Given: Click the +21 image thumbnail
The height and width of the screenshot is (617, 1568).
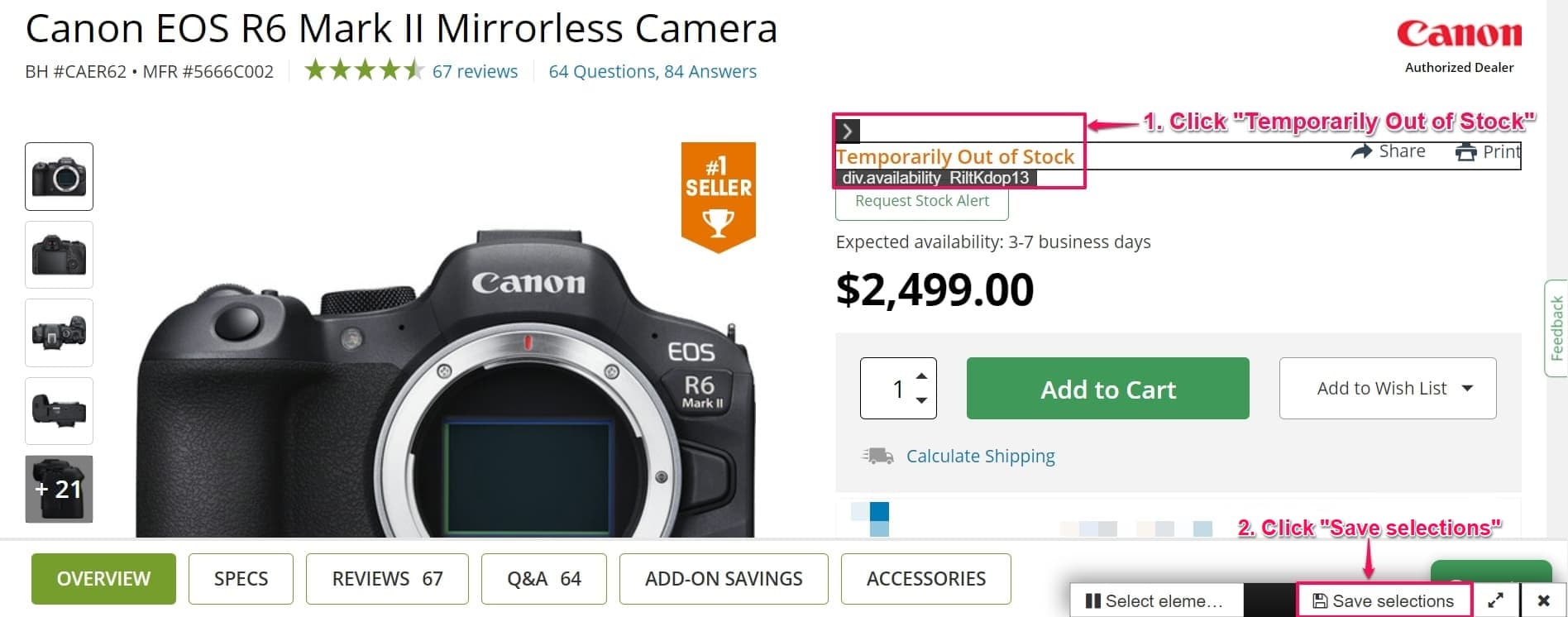Looking at the screenshot, I should [x=58, y=489].
